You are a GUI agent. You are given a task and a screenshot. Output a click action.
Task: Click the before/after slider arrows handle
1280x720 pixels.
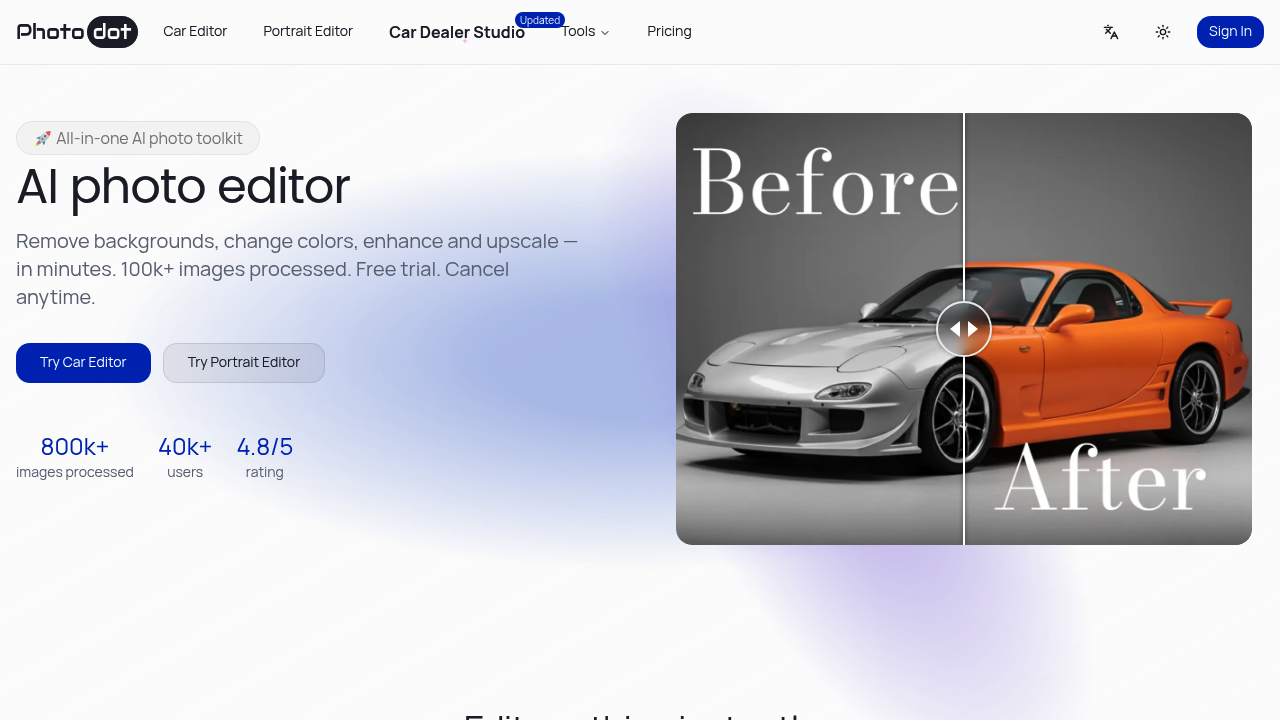coord(964,329)
